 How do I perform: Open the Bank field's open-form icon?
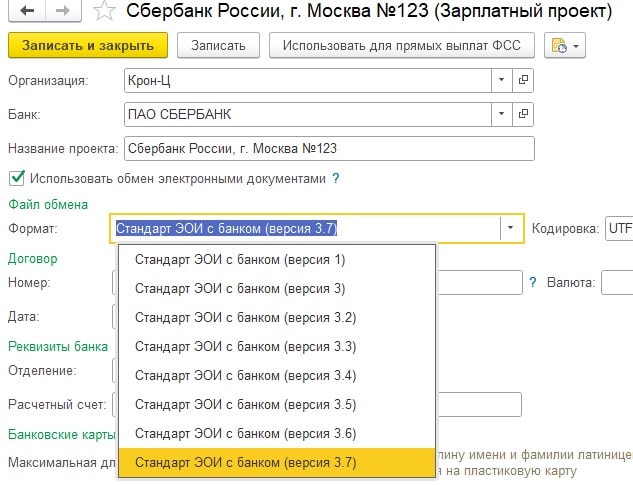(x=523, y=115)
